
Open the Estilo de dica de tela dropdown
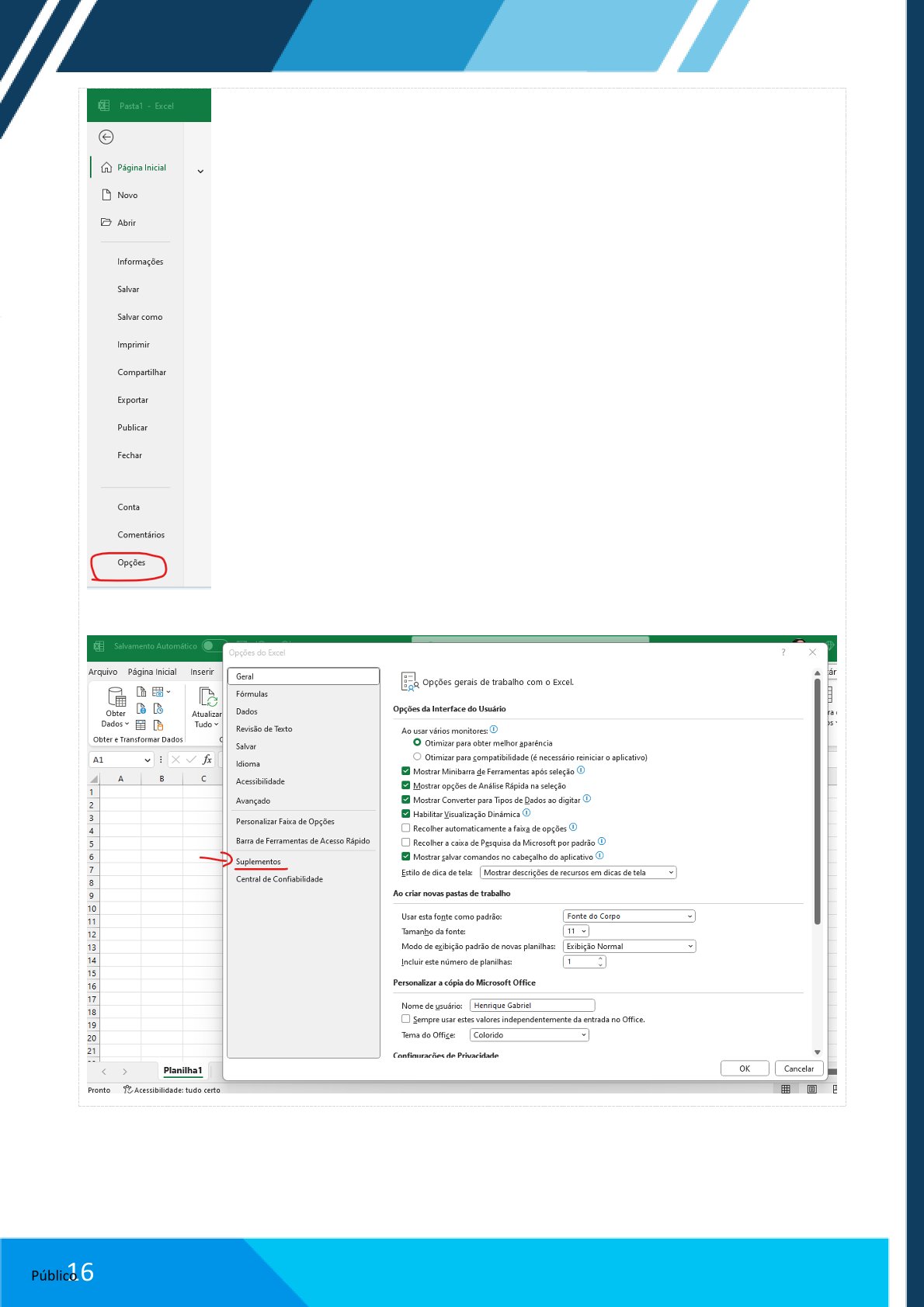coord(578,873)
